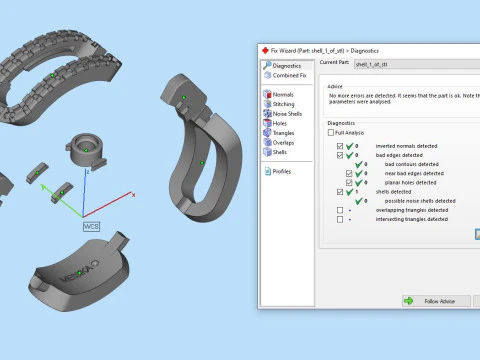Image resolution: width=480 pixels, height=360 pixels.
Task: Enable intersecting triangles detected checkbox
Action: (340, 219)
